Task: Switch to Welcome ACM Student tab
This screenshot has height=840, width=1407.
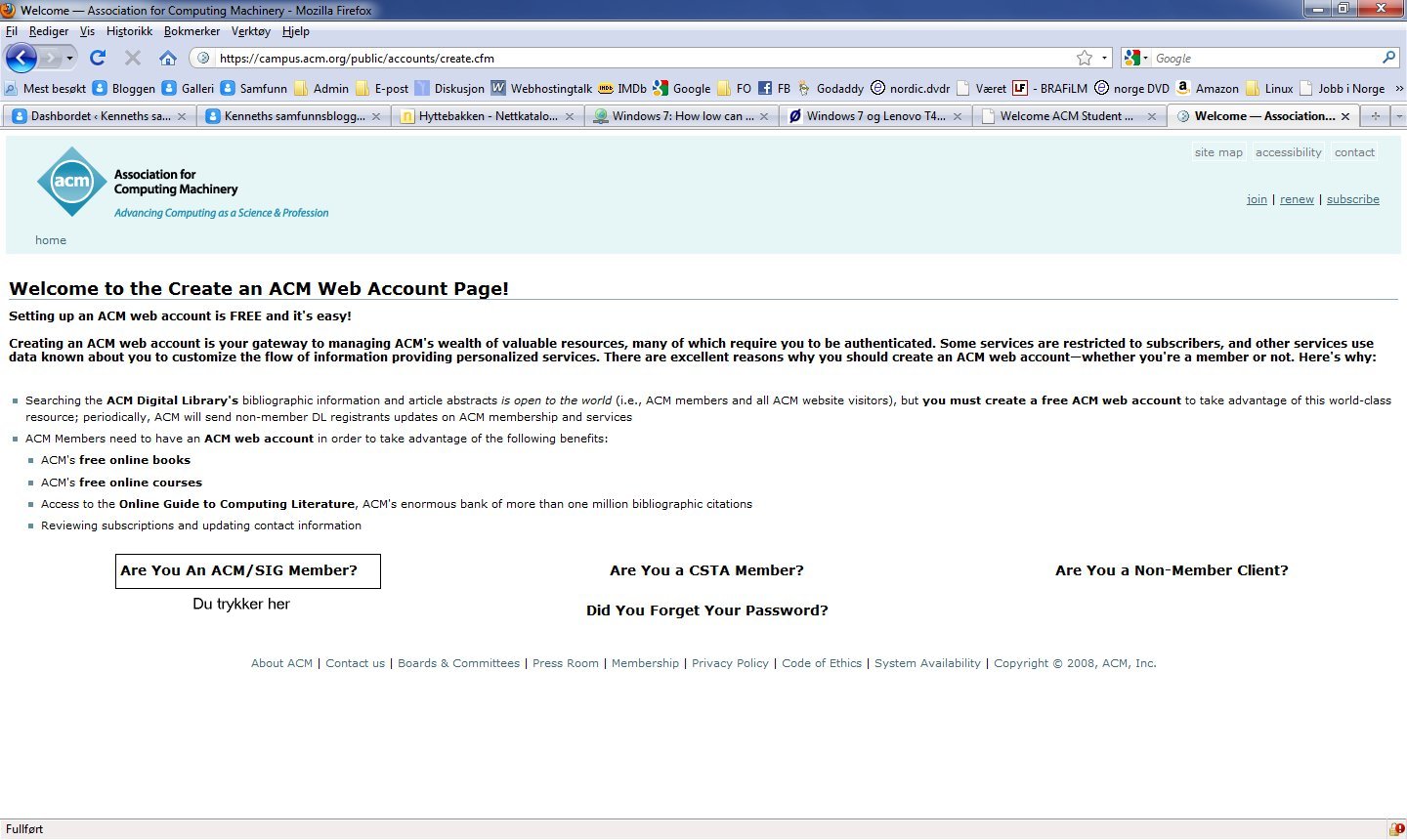Action: coord(1070,116)
